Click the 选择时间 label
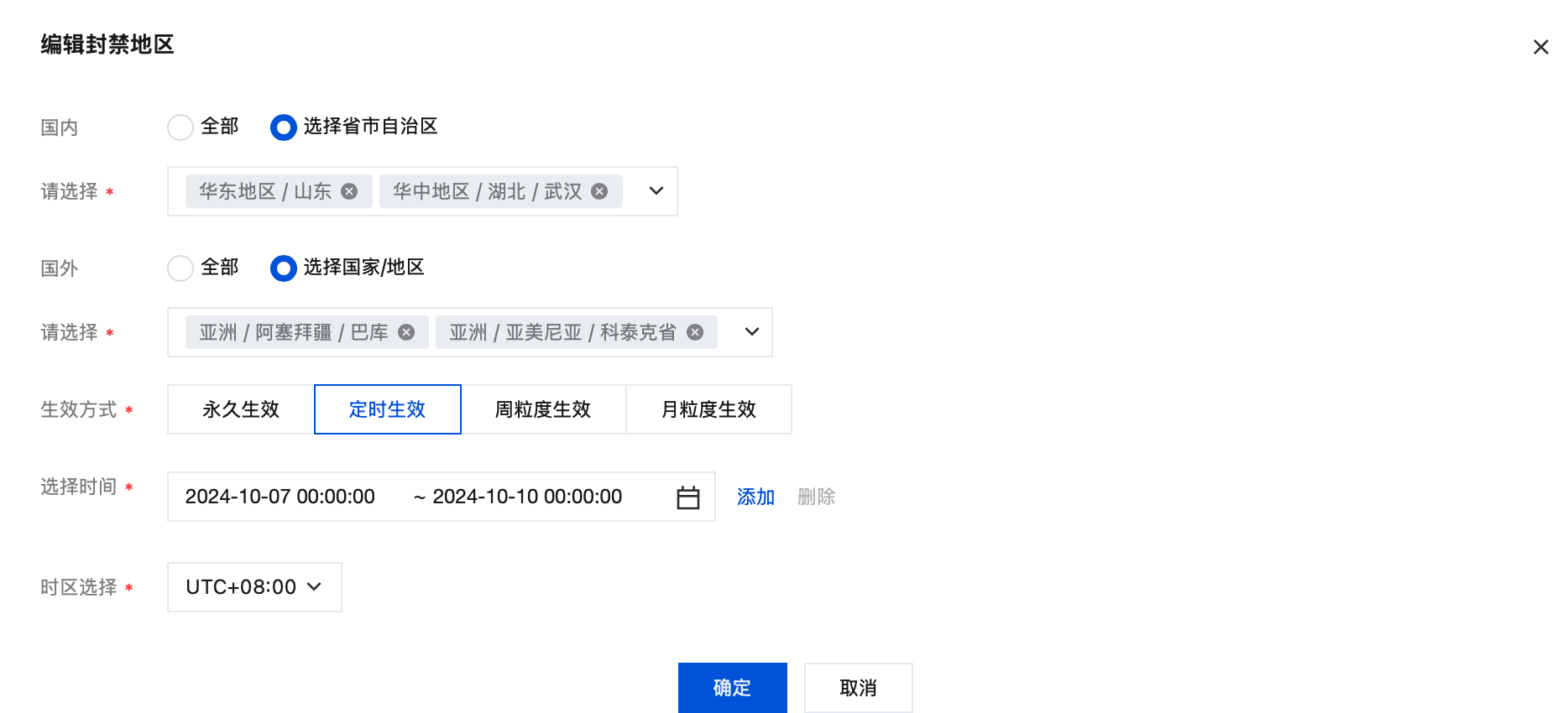This screenshot has height=713, width=1568. (x=79, y=487)
